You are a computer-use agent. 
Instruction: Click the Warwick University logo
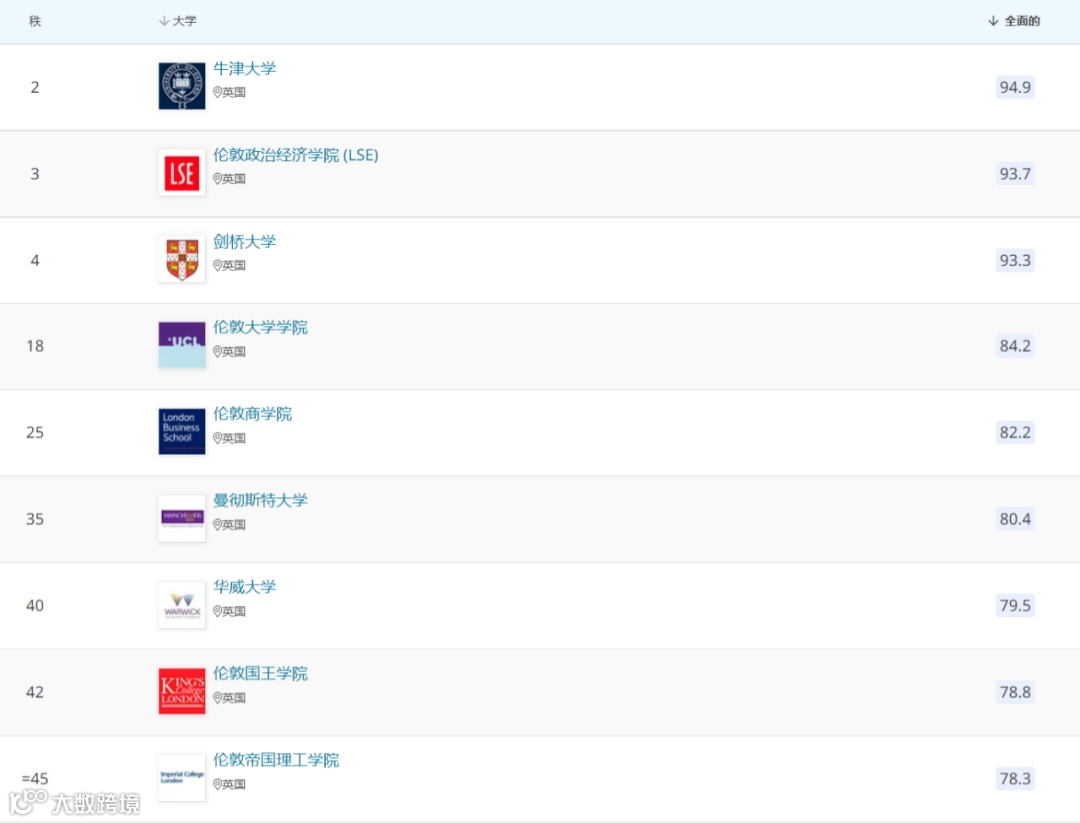(182, 605)
